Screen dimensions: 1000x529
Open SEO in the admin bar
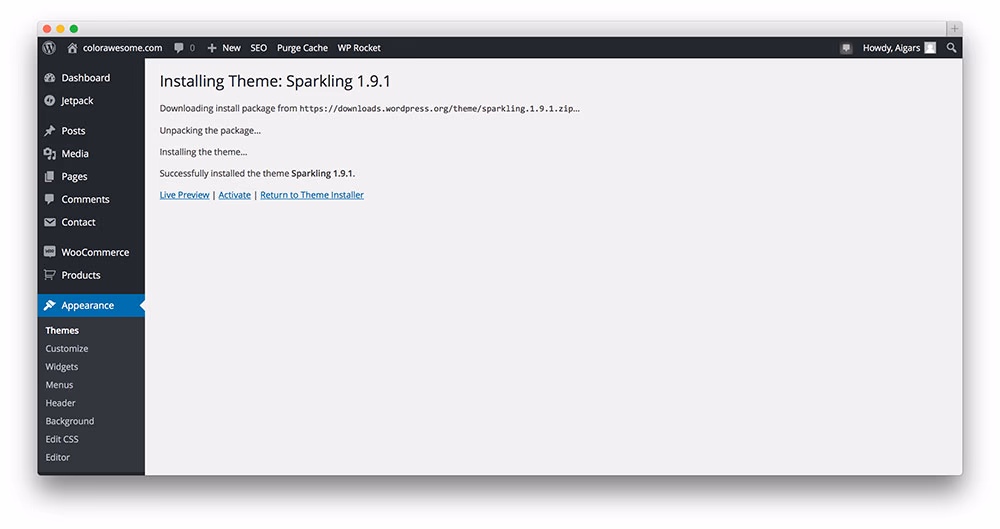[258, 48]
